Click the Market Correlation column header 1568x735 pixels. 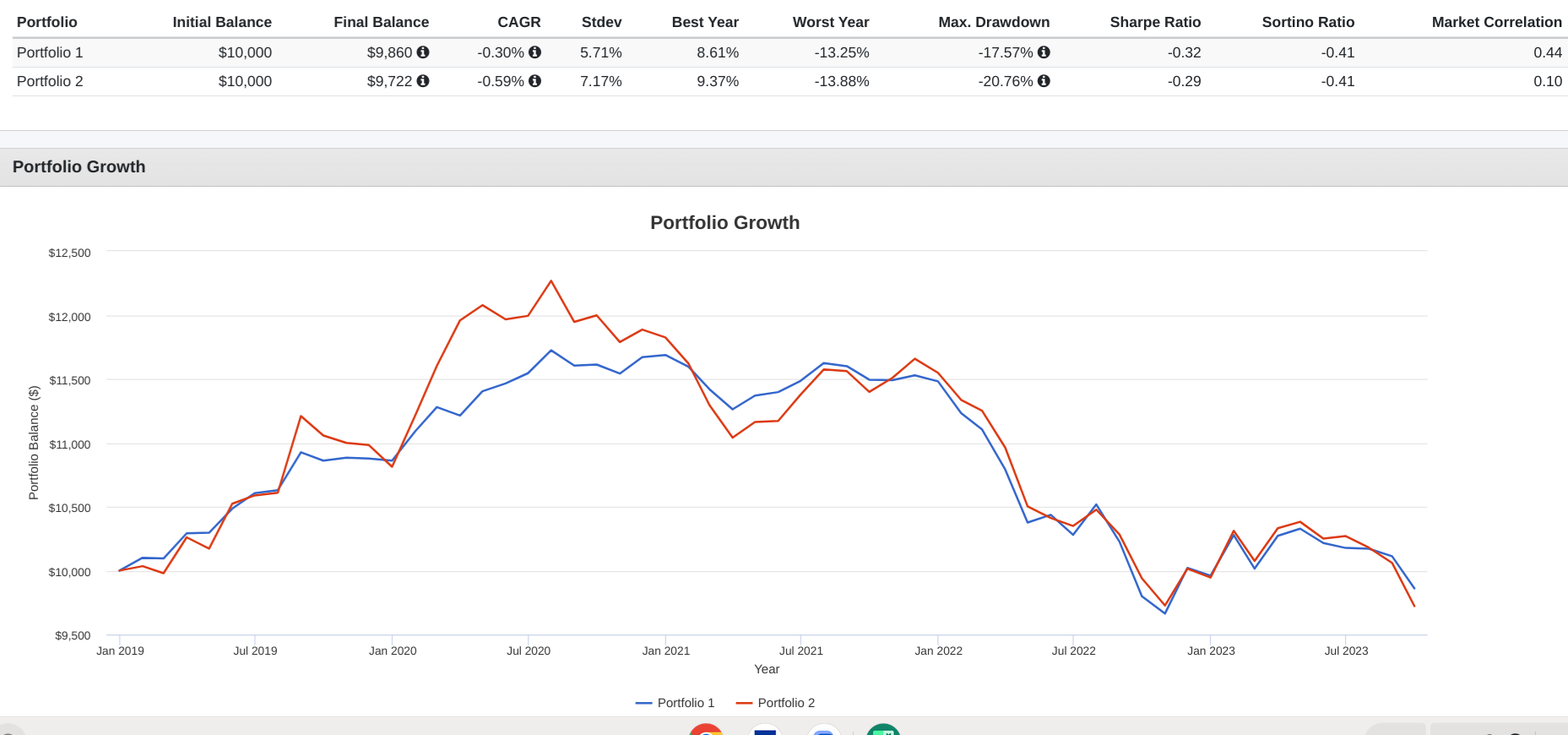point(1496,22)
